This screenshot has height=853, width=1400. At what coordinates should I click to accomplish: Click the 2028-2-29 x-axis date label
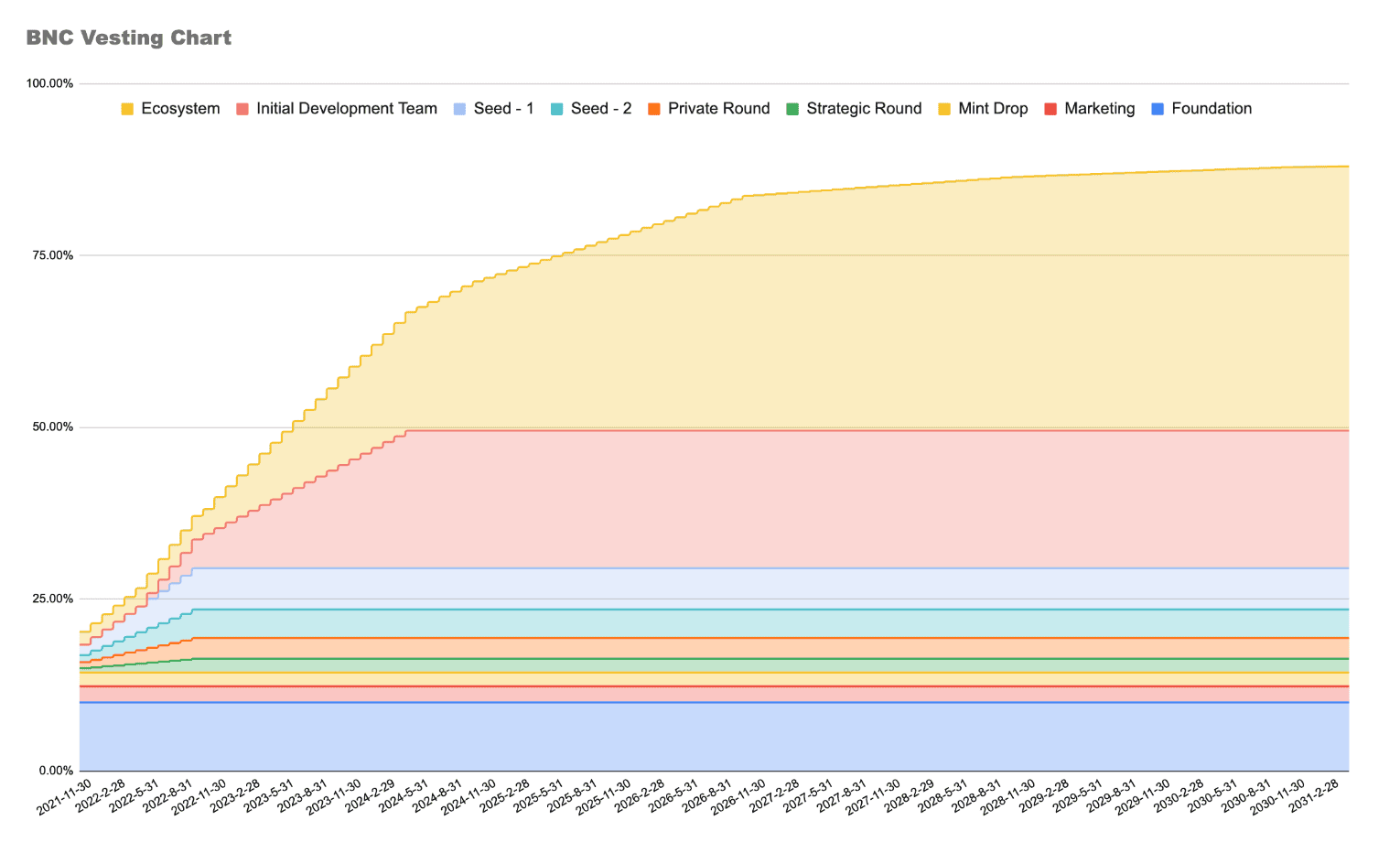pyautogui.click(x=910, y=797)
